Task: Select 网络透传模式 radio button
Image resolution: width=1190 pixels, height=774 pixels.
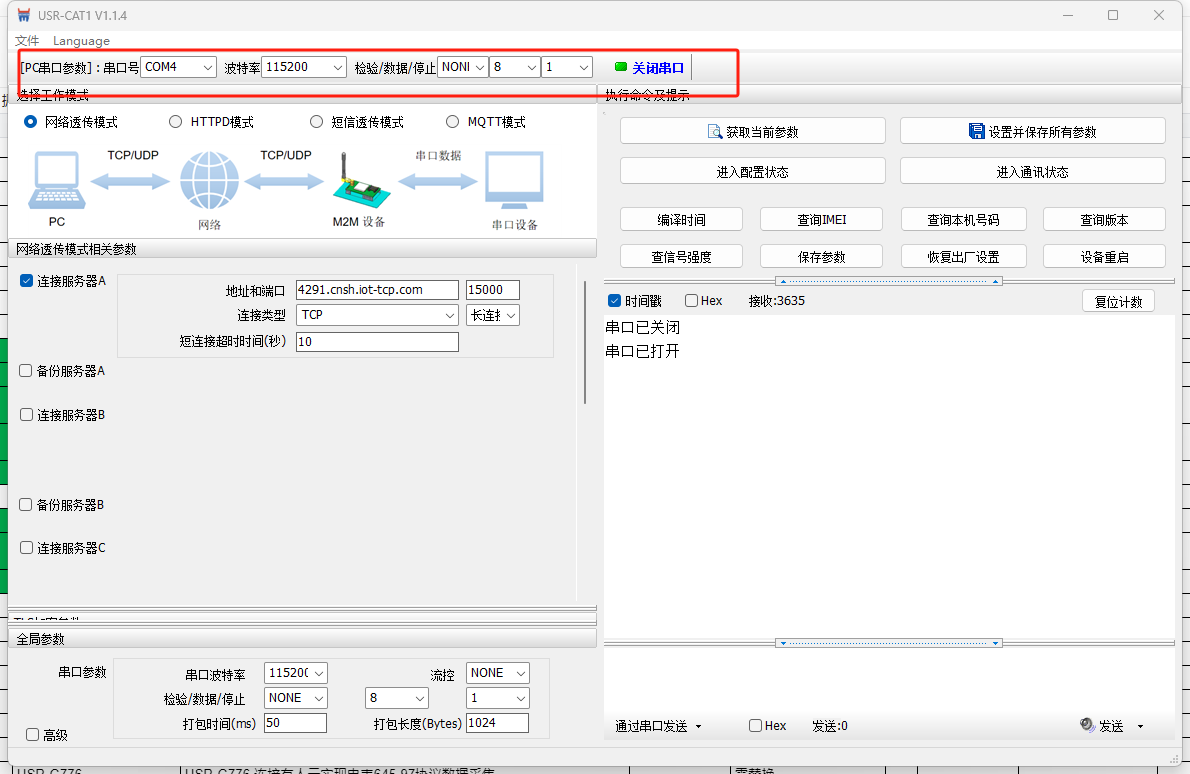Action: tap(30, 121)
